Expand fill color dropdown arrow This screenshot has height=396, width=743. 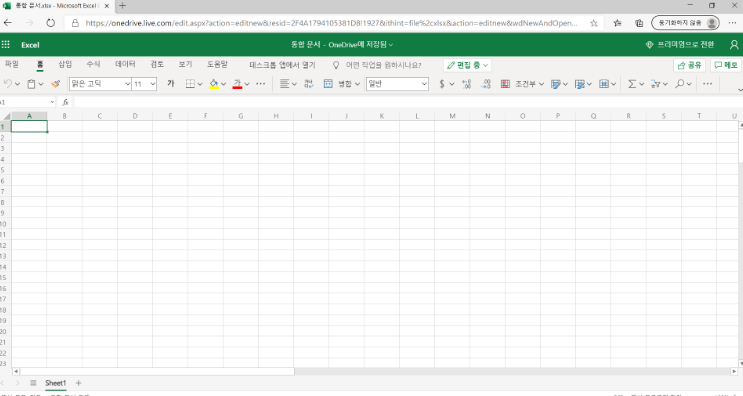click(x=224, y=84)
